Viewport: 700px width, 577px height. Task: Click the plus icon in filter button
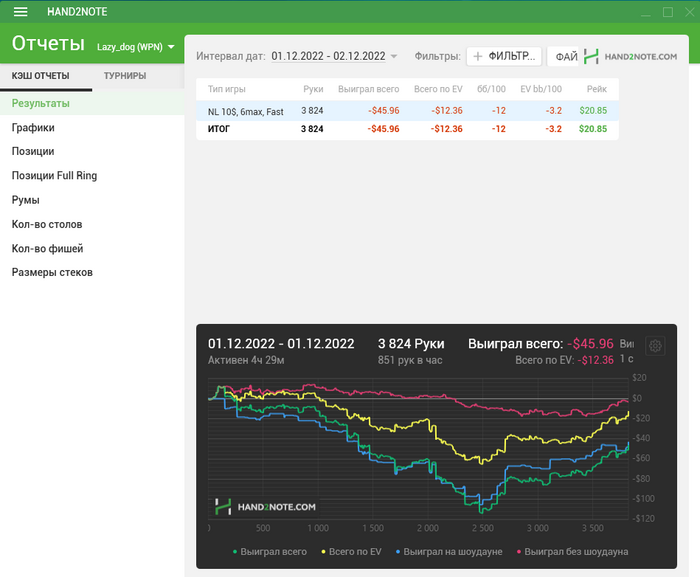(x=477, y=56)
